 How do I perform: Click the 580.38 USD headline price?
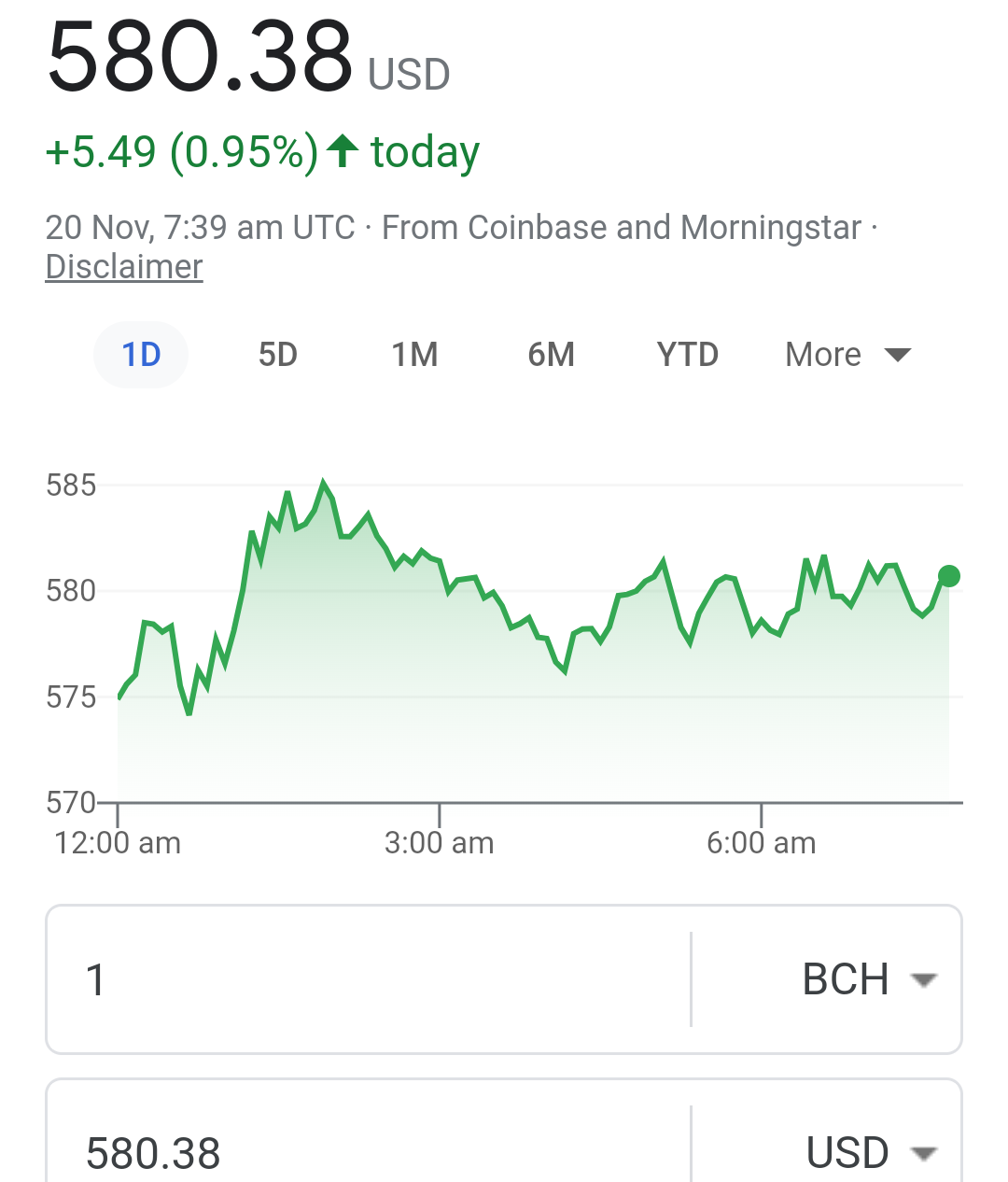248,57
